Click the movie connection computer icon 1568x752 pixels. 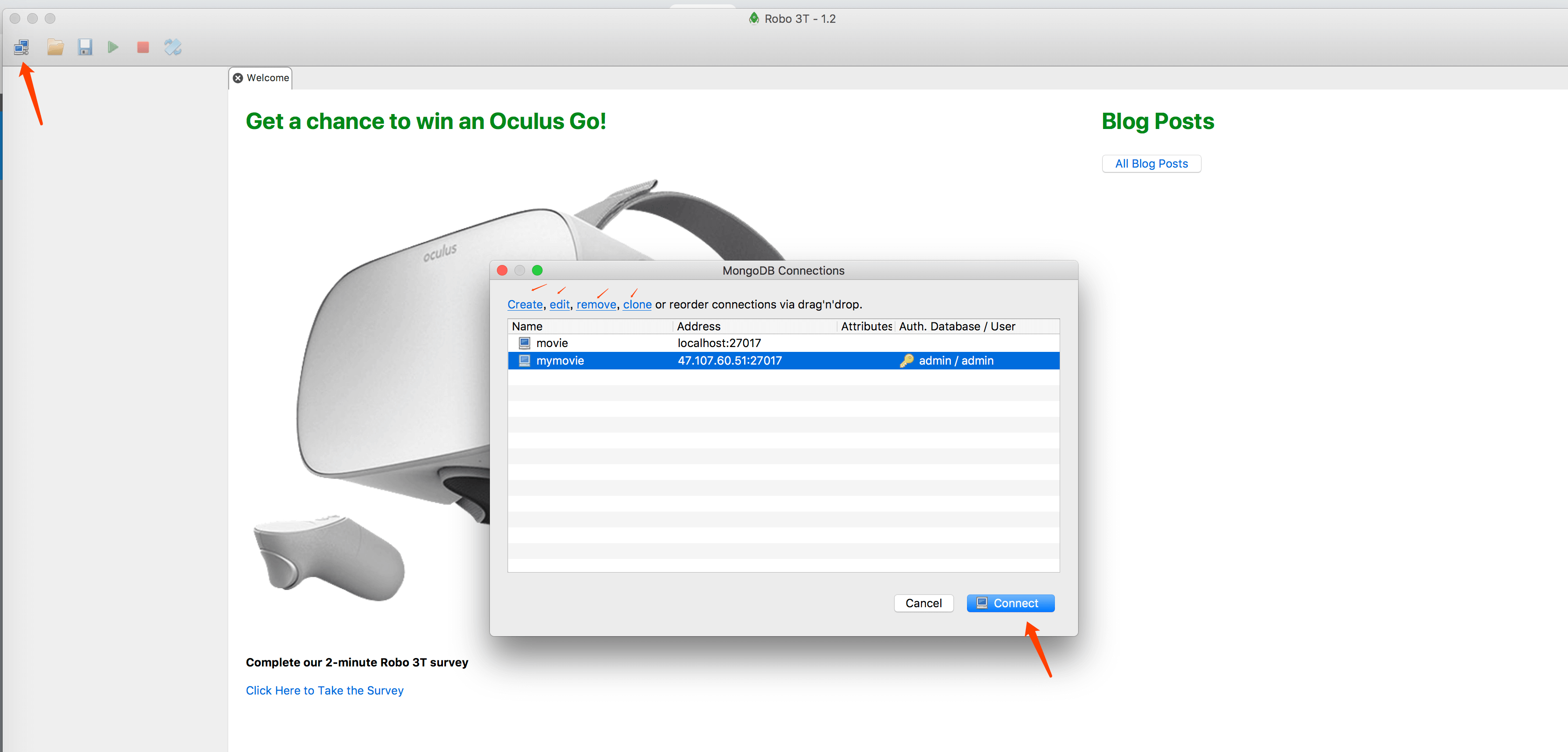point(524,343)
